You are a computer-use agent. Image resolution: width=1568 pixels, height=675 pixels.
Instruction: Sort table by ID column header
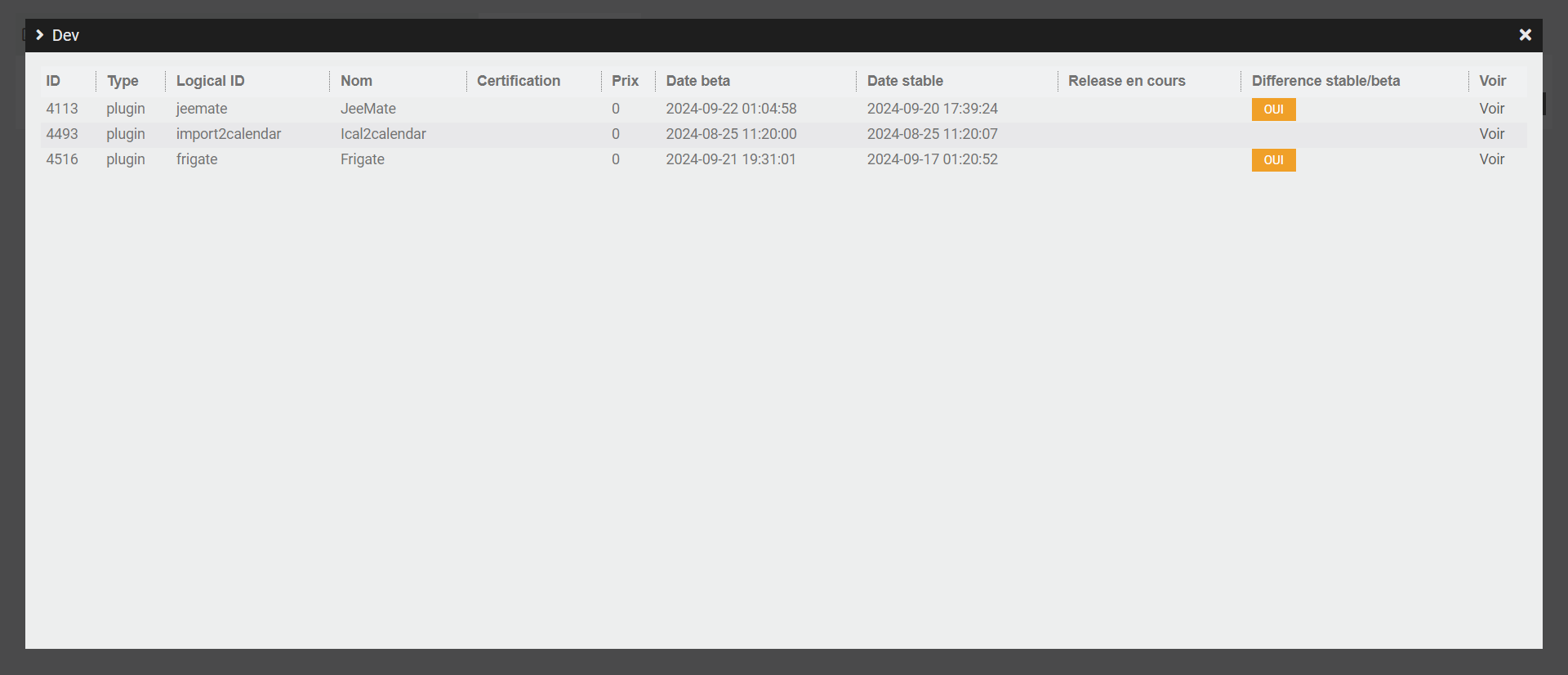click(x=53, y=81)
